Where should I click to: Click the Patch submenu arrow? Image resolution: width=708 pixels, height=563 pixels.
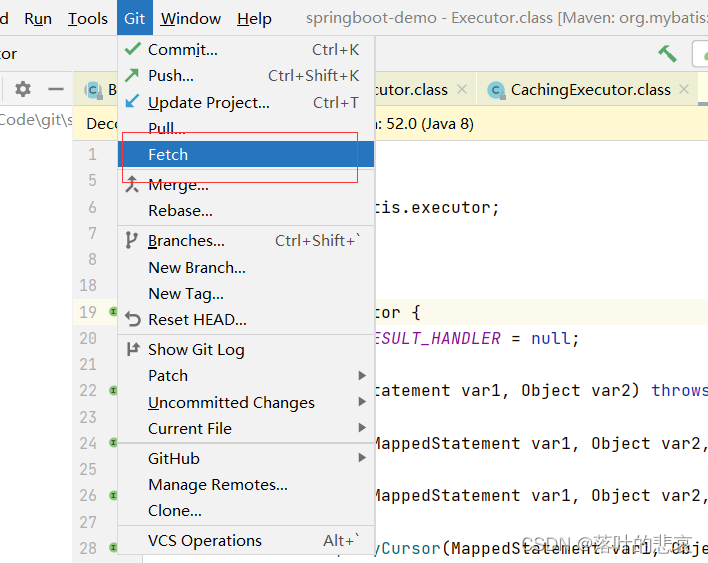coord(362,375)
